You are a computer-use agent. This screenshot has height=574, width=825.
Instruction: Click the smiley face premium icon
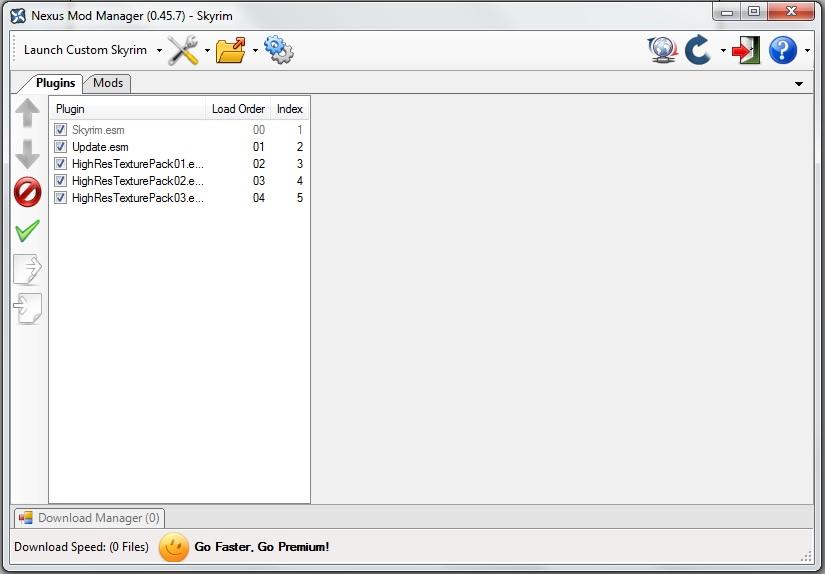coord(174,547)
